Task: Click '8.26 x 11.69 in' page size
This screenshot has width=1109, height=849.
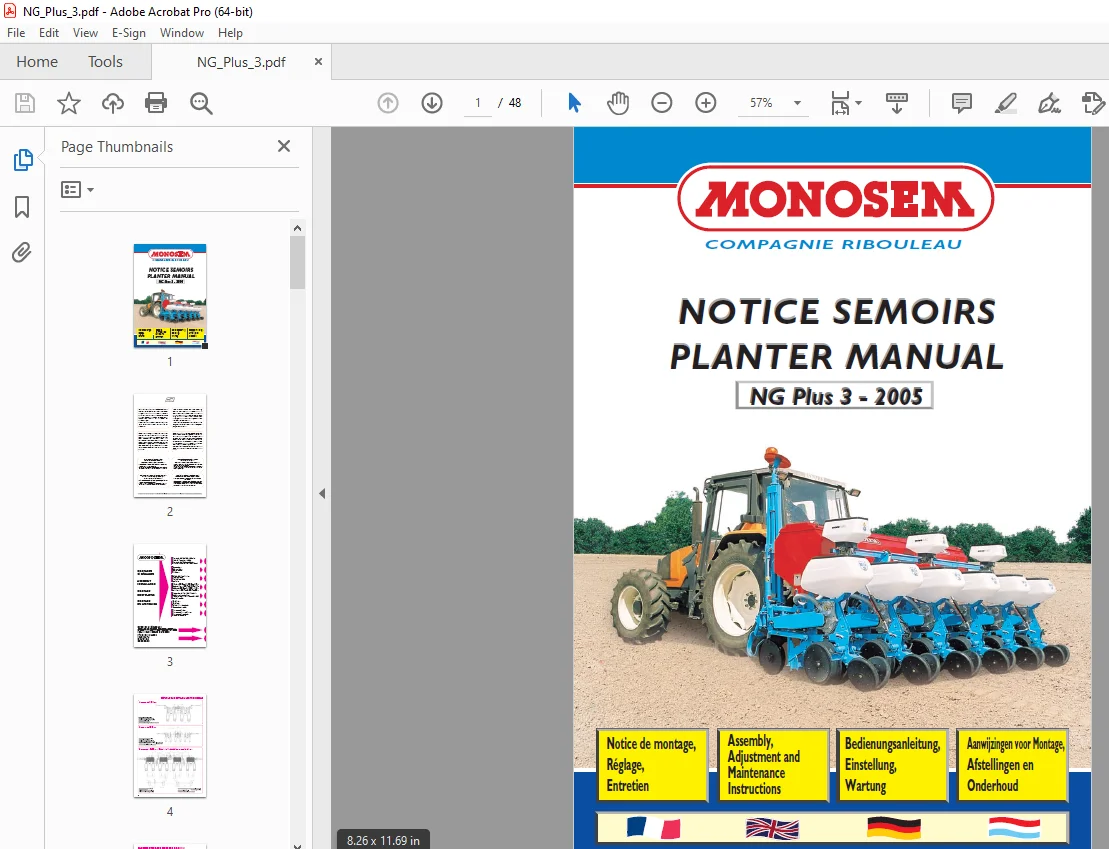Action: point(383,841)
